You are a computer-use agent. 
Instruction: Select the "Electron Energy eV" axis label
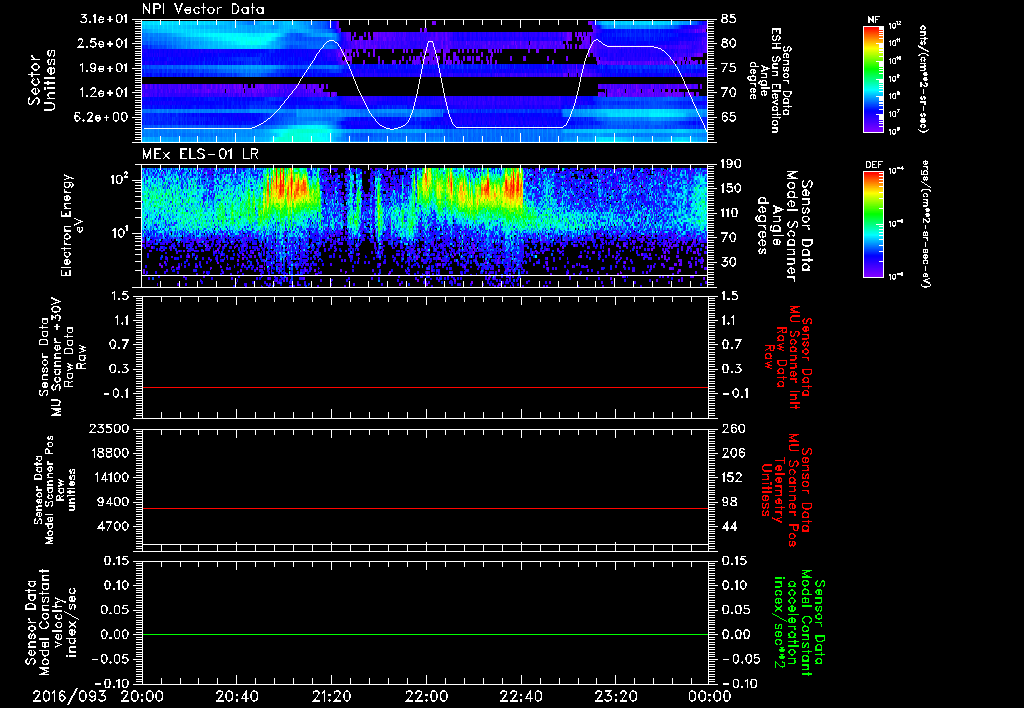coord(73,225)
